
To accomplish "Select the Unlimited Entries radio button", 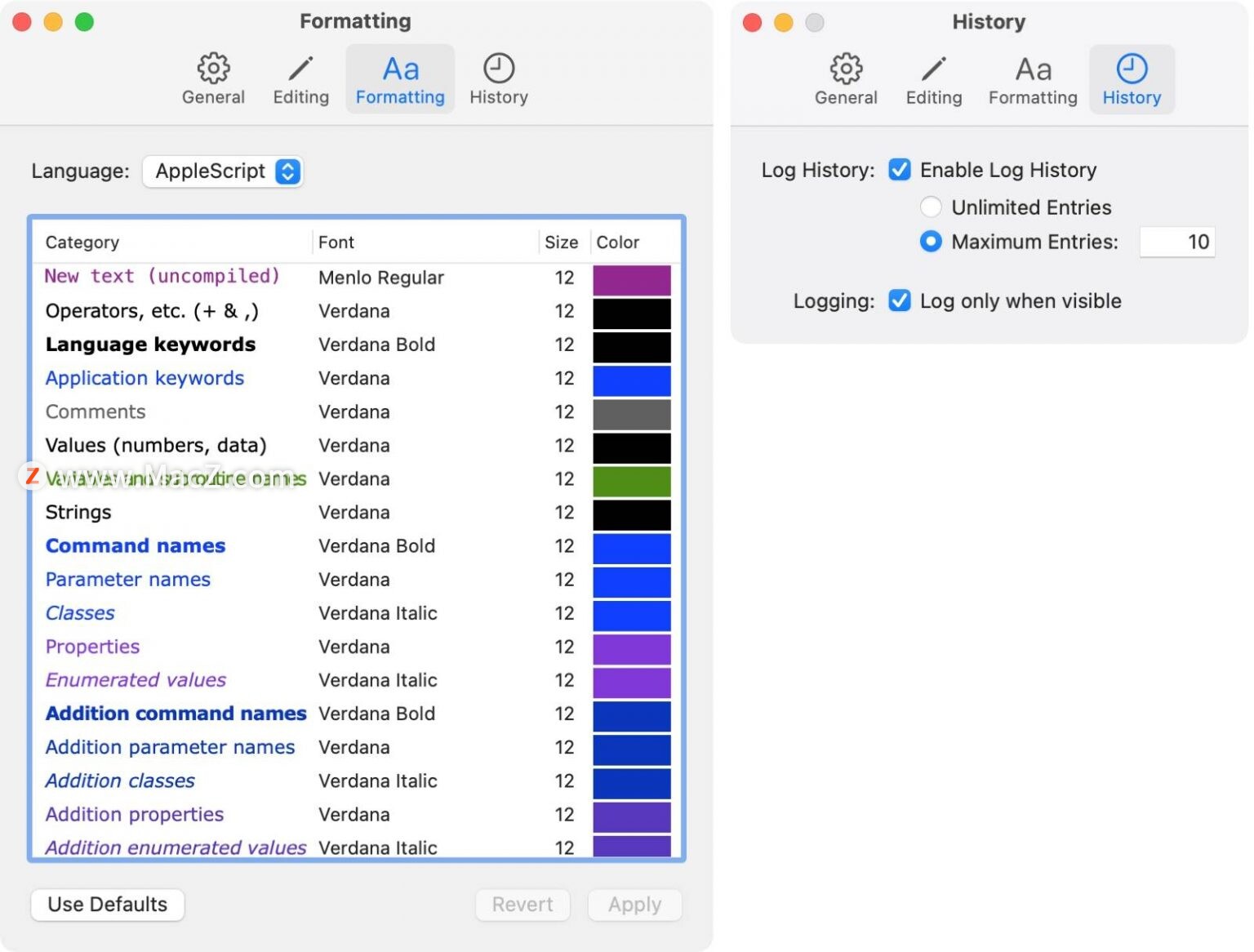I will point(931,207).
